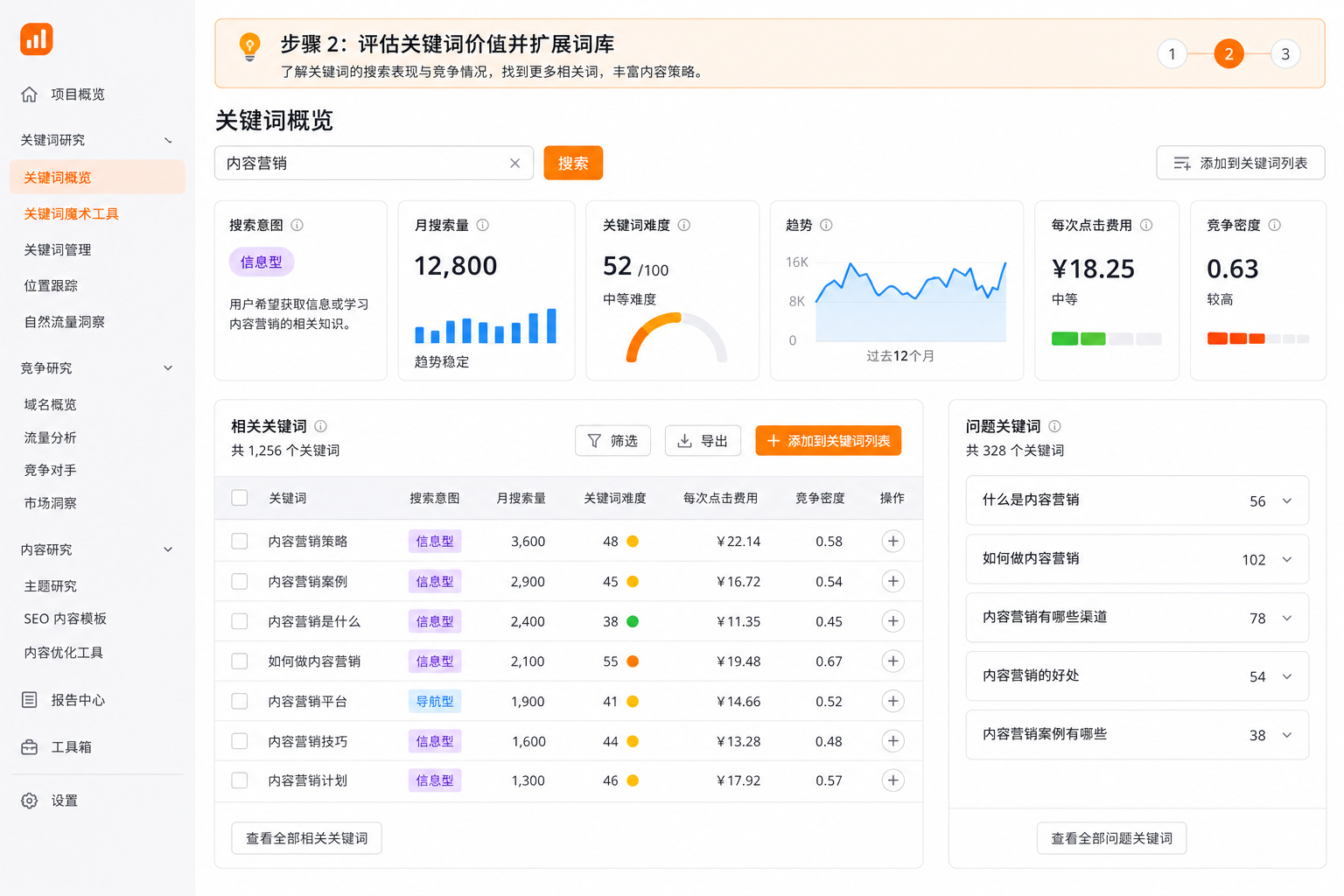
Task: Click the keyword search input field
Action: tap(374, 164)
